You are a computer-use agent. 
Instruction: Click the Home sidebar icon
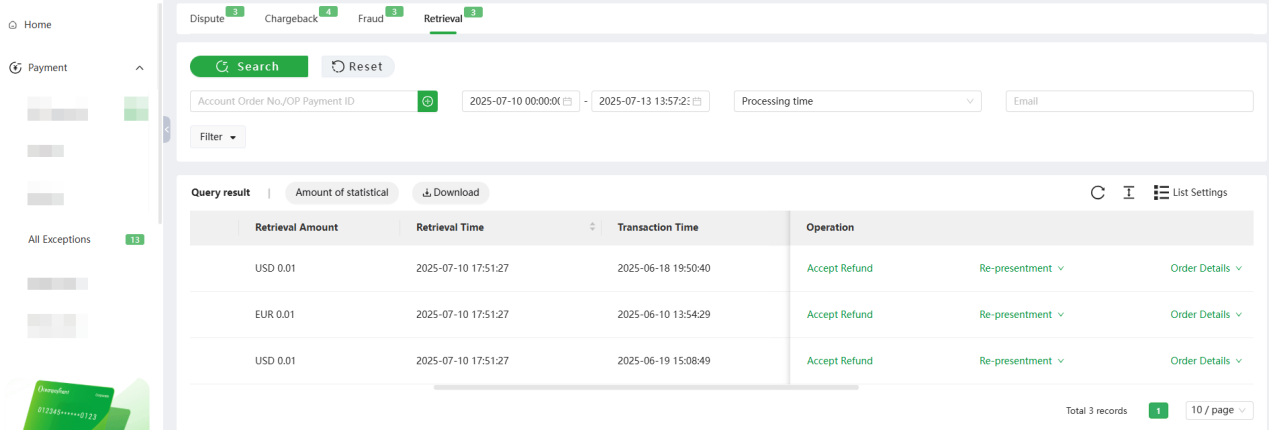tap(14, 25)
